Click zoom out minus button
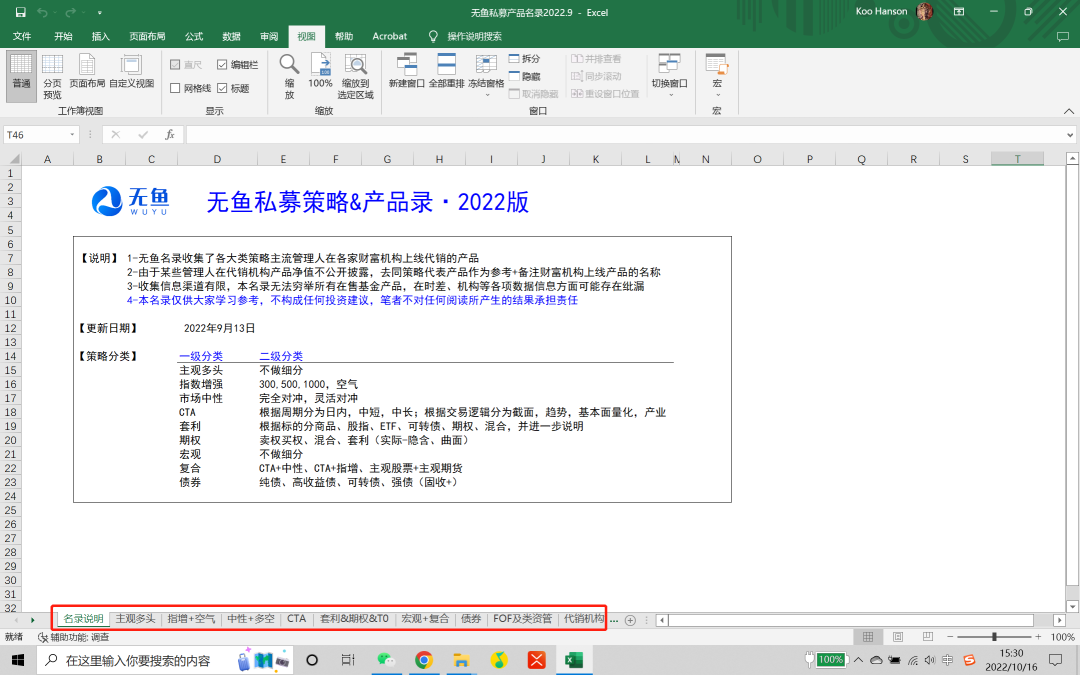 950,637
